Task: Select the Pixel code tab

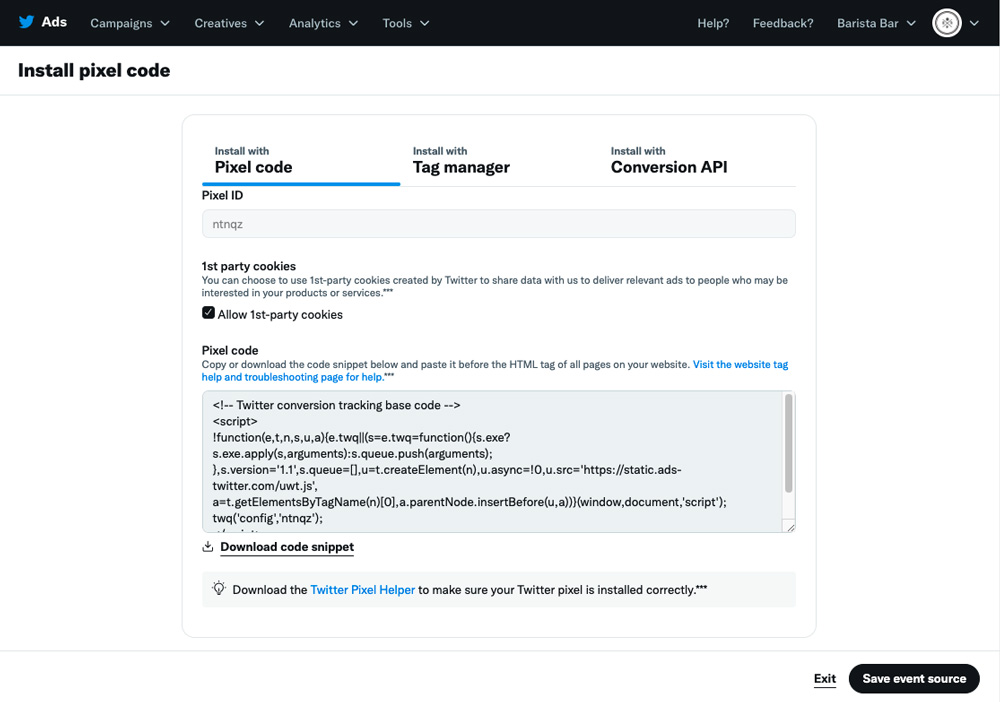Action: click(x=253, y=161)
